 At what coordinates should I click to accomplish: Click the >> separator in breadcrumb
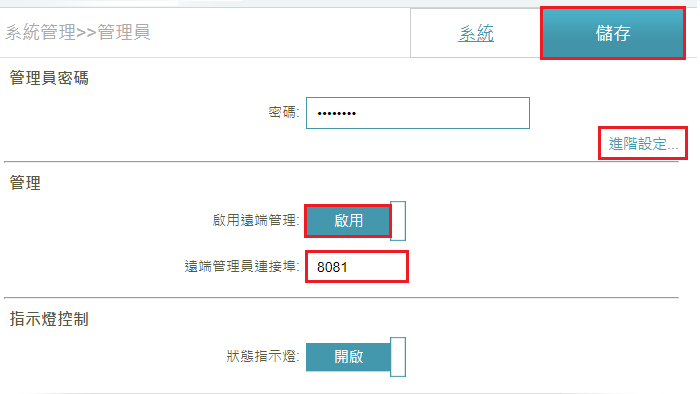87,33
